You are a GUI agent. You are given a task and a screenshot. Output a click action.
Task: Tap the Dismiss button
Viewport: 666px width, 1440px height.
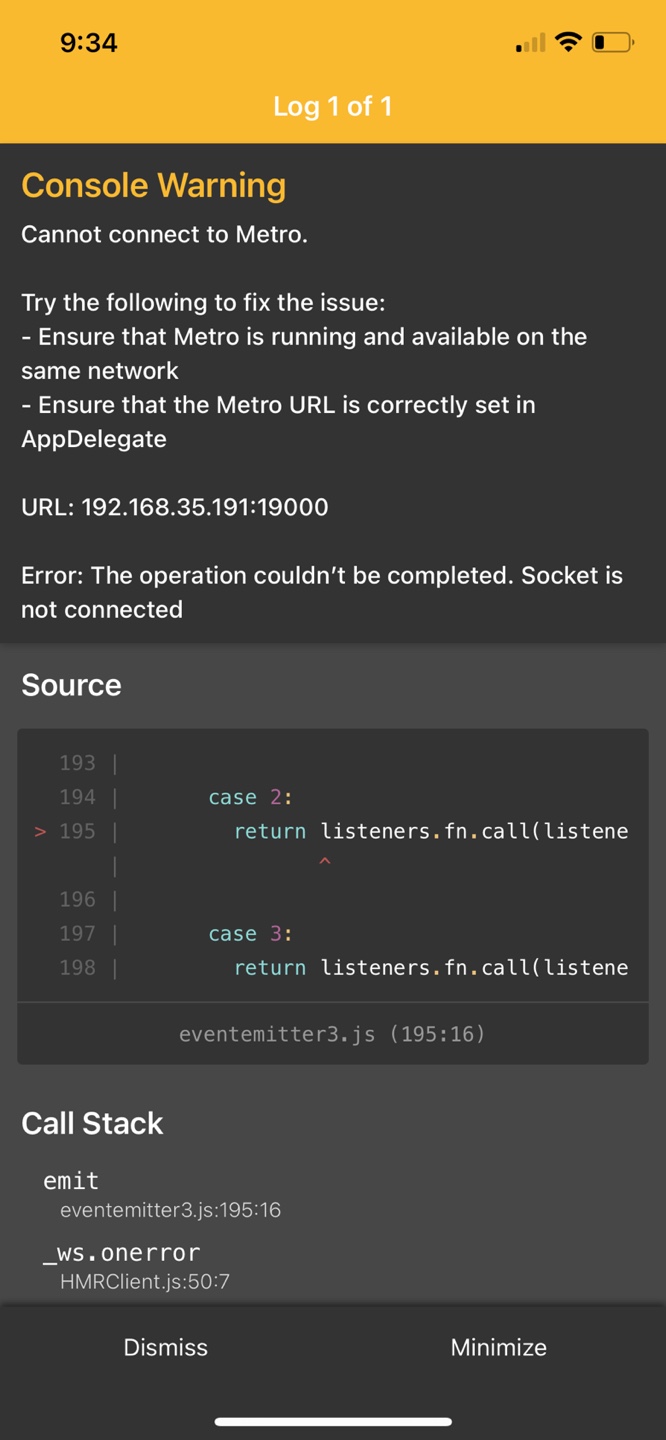point(166,1347)
